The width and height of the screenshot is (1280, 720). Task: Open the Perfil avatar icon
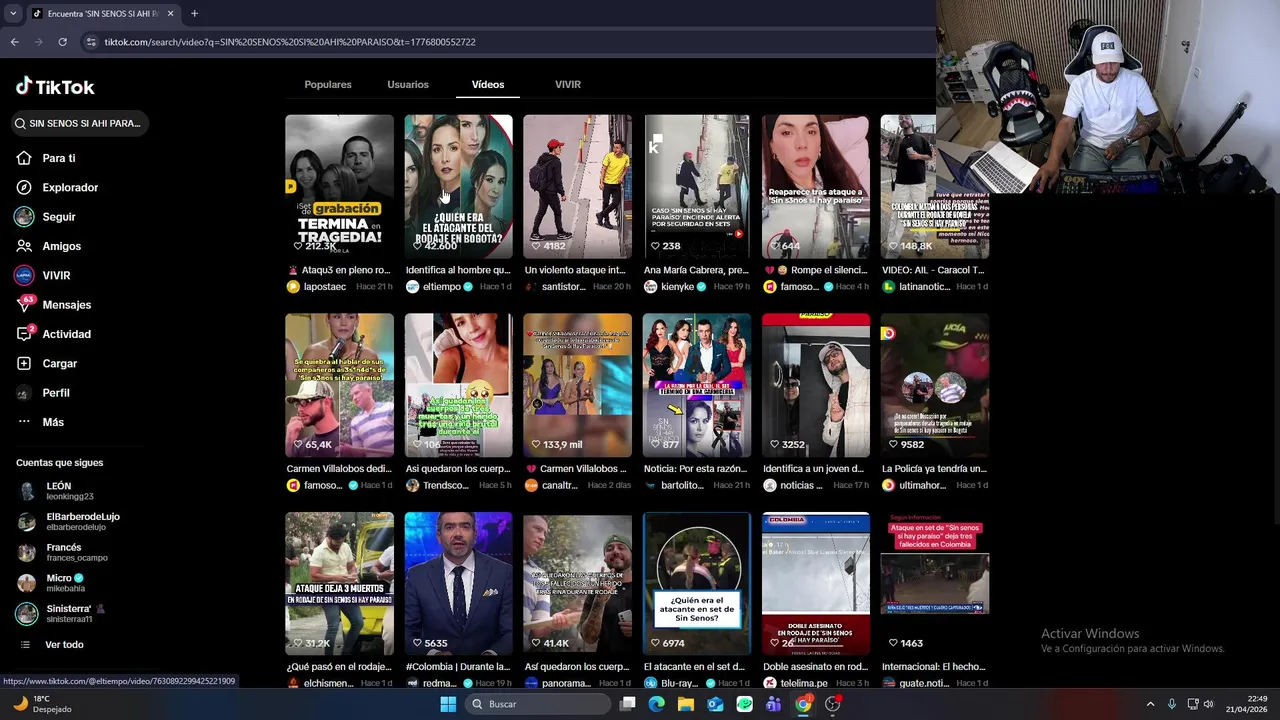coord(24,393)
